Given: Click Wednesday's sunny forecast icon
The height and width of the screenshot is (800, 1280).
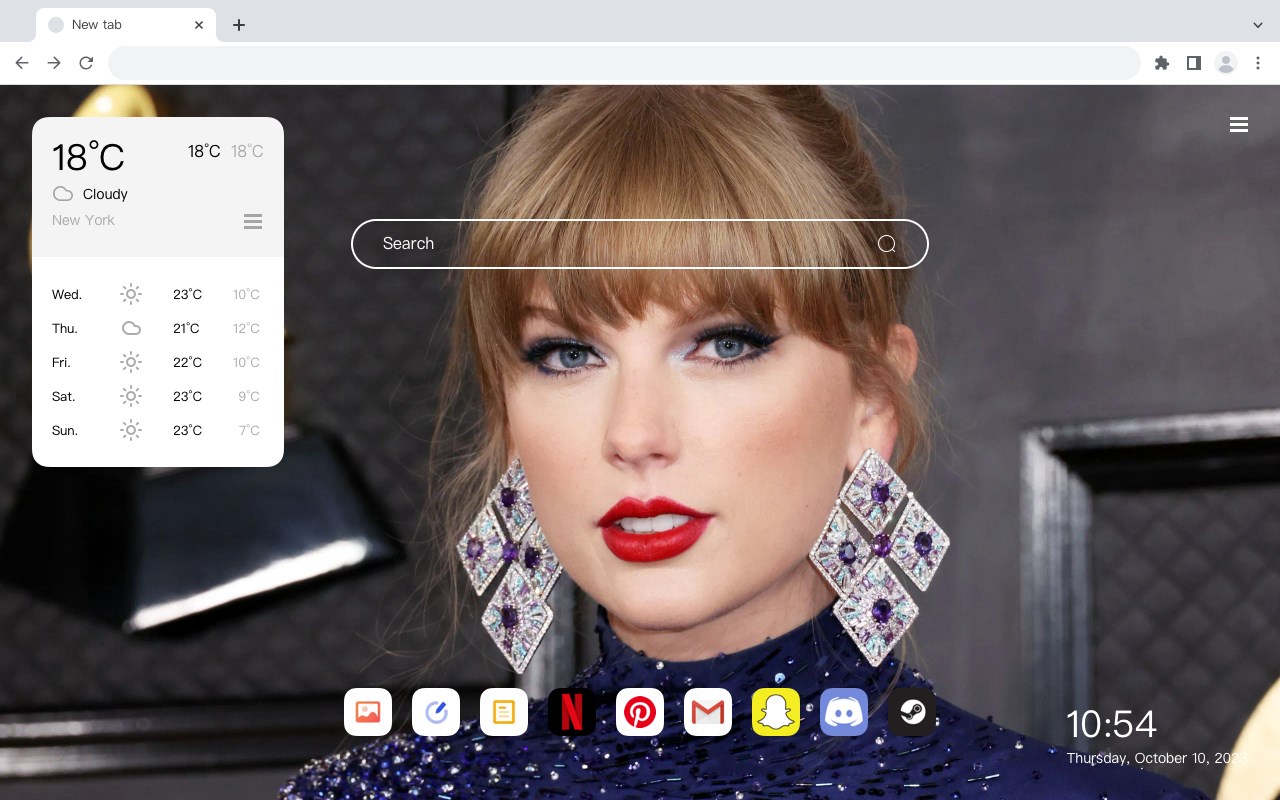Looking at the screenshot, I should click(131, 294).
